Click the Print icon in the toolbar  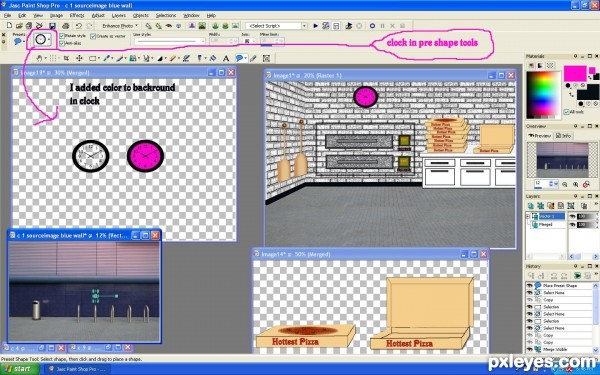pyautogui.click(x=66, y=26)
